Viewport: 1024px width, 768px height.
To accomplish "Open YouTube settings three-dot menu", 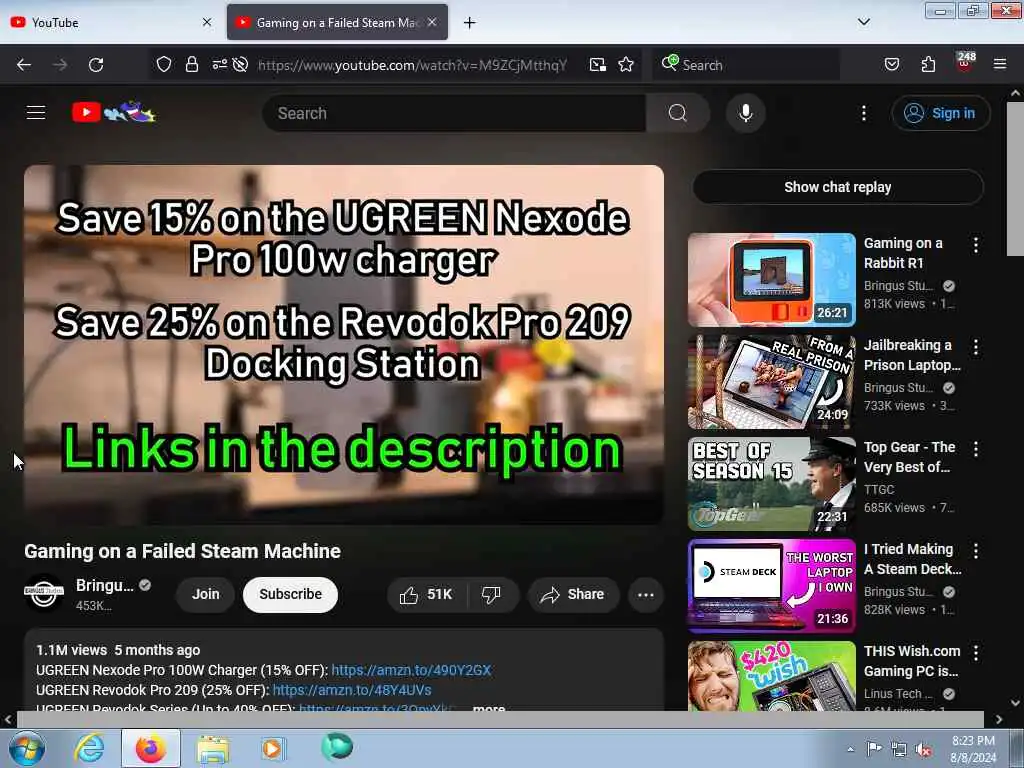I will click(x=864, y=114).
